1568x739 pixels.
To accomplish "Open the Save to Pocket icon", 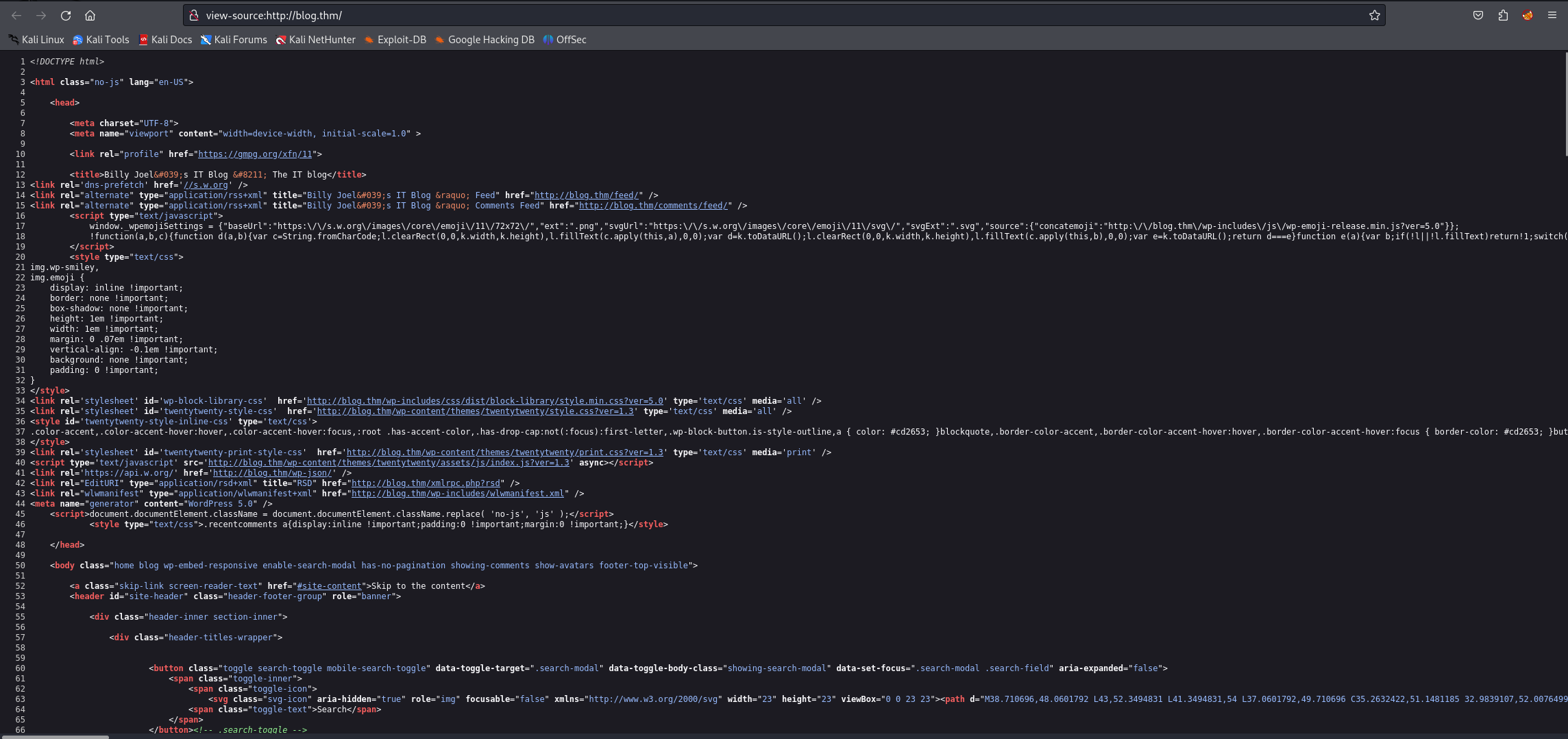I will tap(1478, 15).
